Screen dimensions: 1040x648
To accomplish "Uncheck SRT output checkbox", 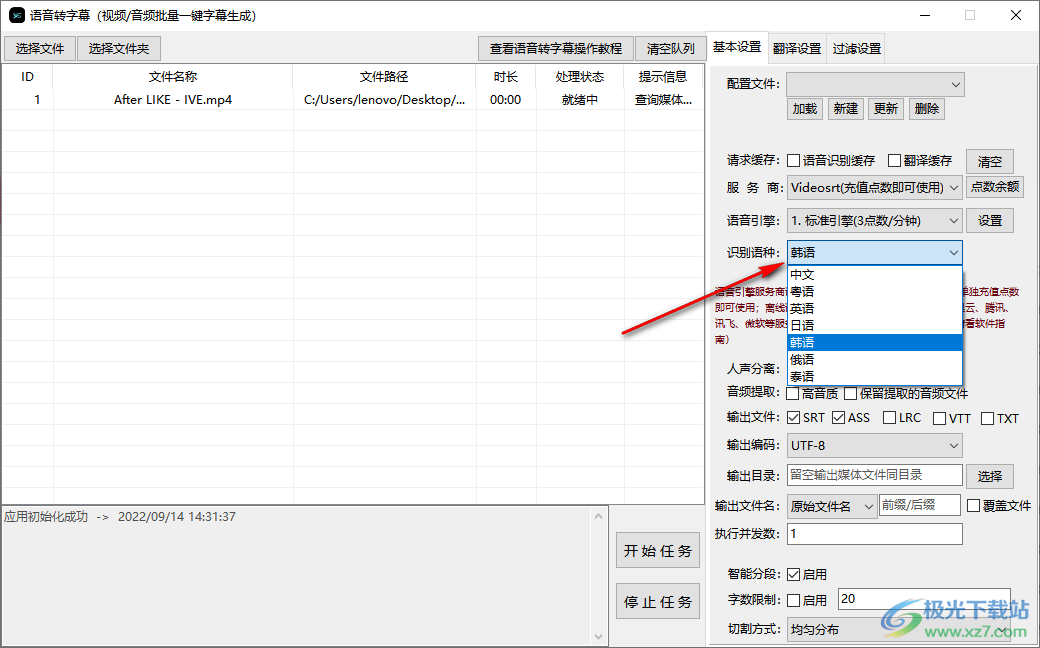I will [794, 418].
